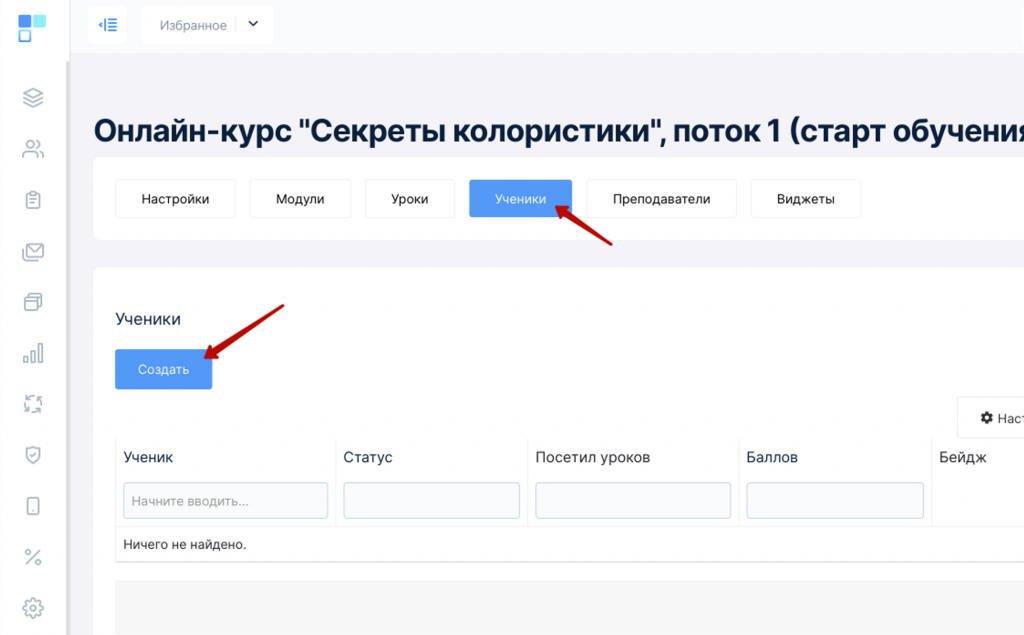Click the Онлайн-курс page title
Image resolution: width=1024 pixels, height=635 pixels.
[x=559, y=131]
